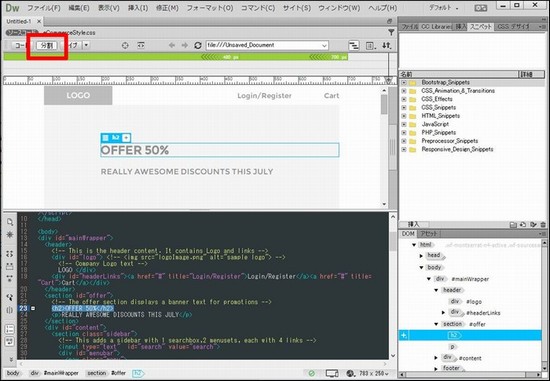Click new snippet folder icon
Screen dimensions: 550x381
[x=513, y=225]
